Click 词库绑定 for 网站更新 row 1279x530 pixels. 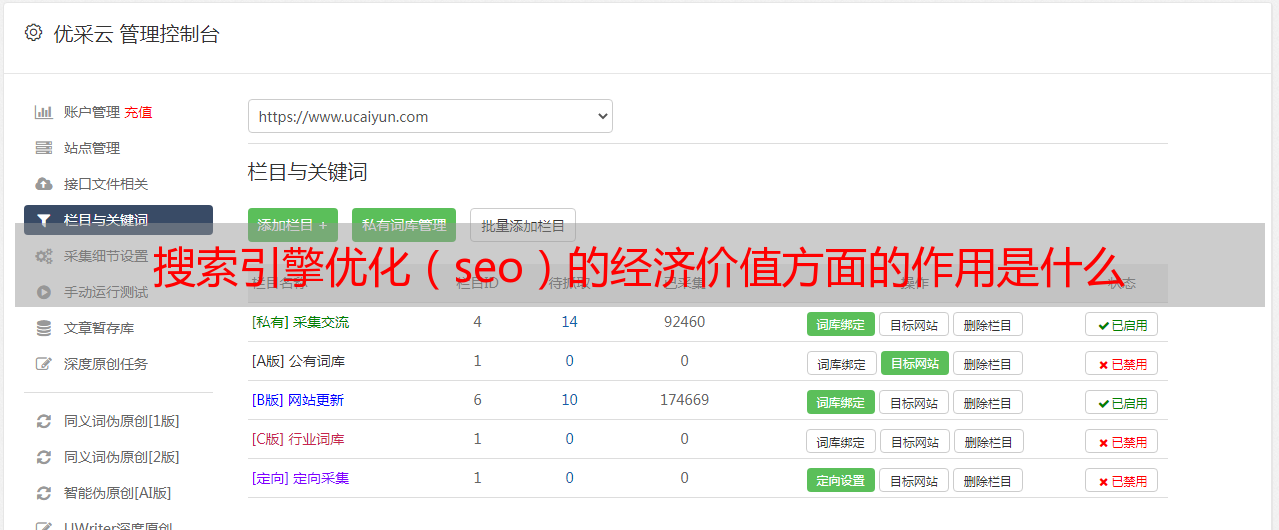[x=841, y=402]
